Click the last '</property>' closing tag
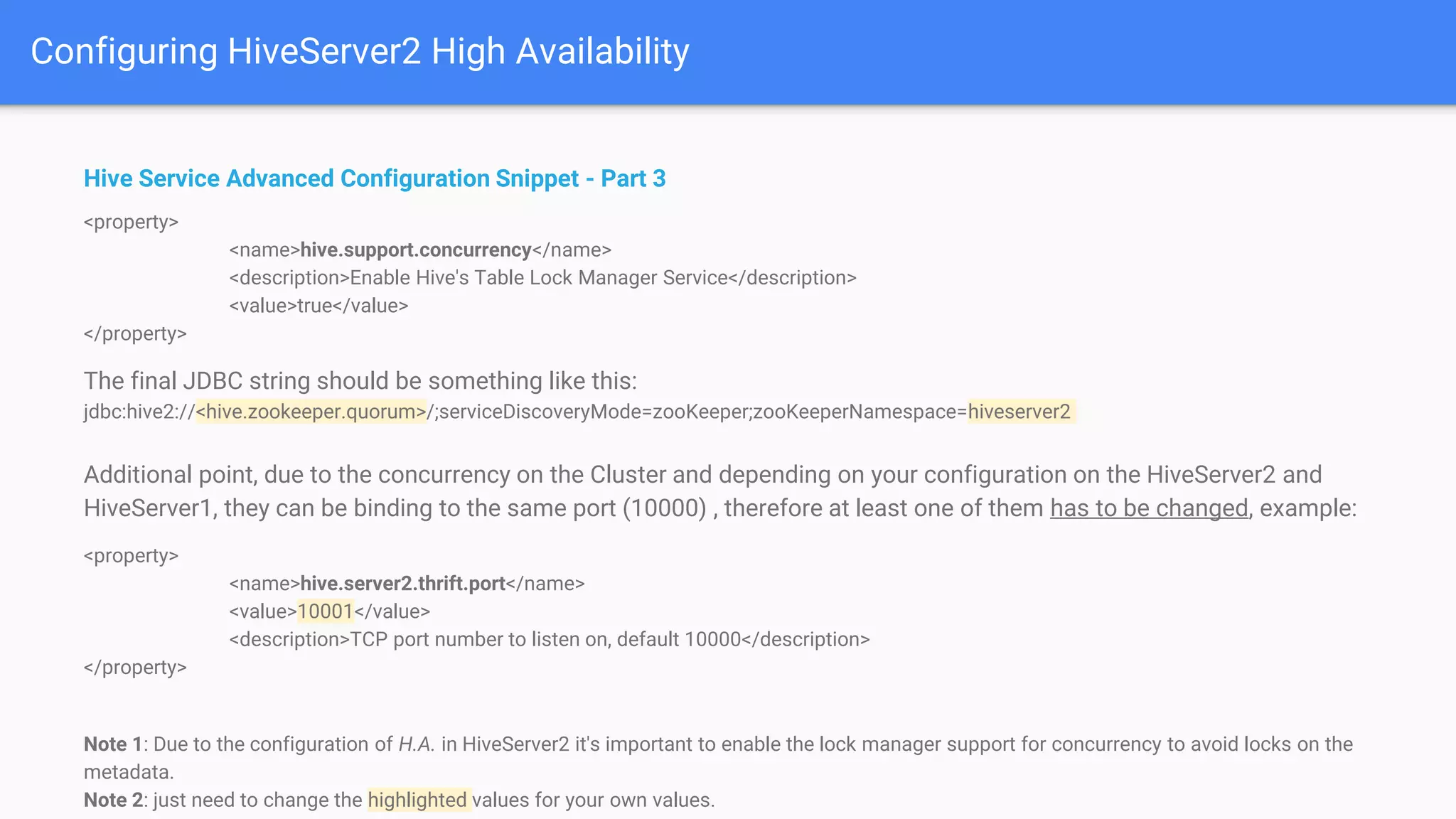The height and width of the screenshot is (819, 1456). [x=135, y=668]
